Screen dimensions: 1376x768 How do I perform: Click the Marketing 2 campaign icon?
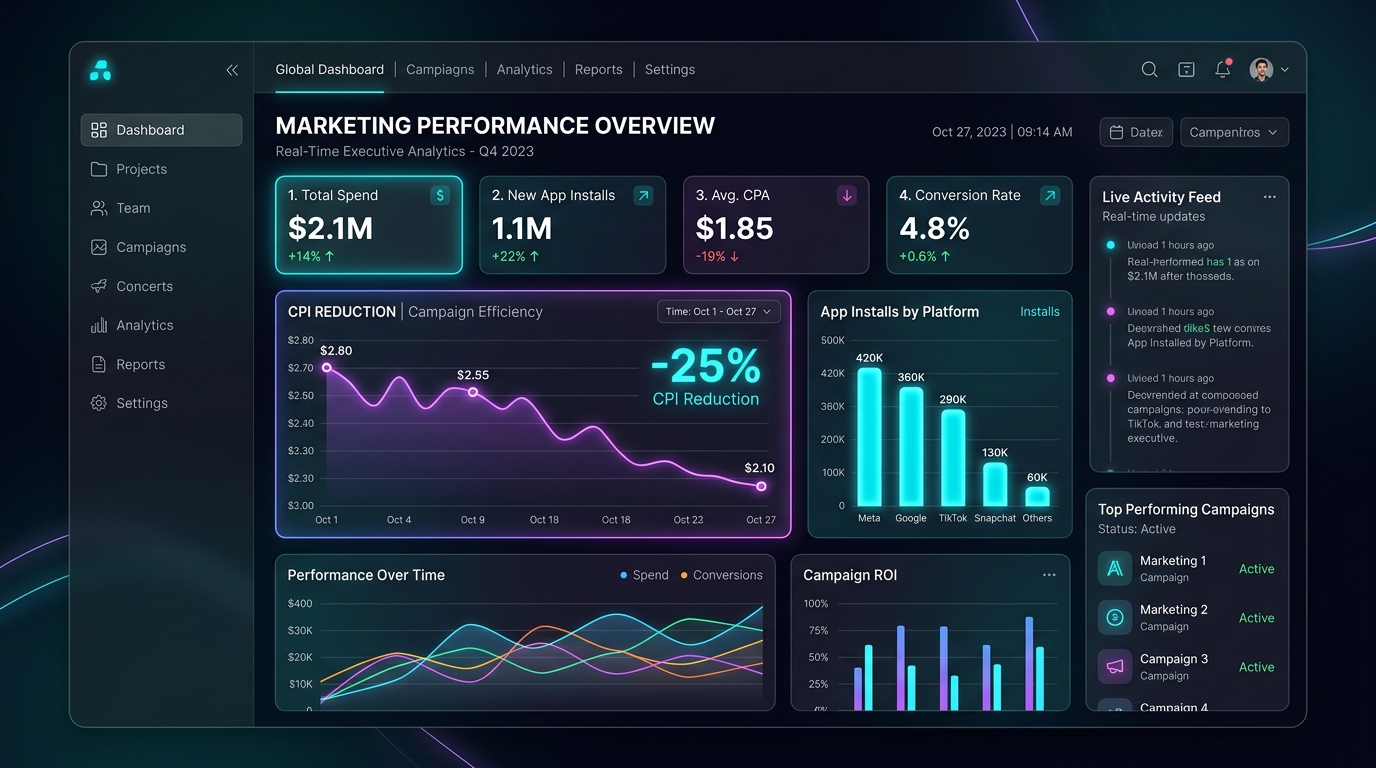coord(1115,617)
